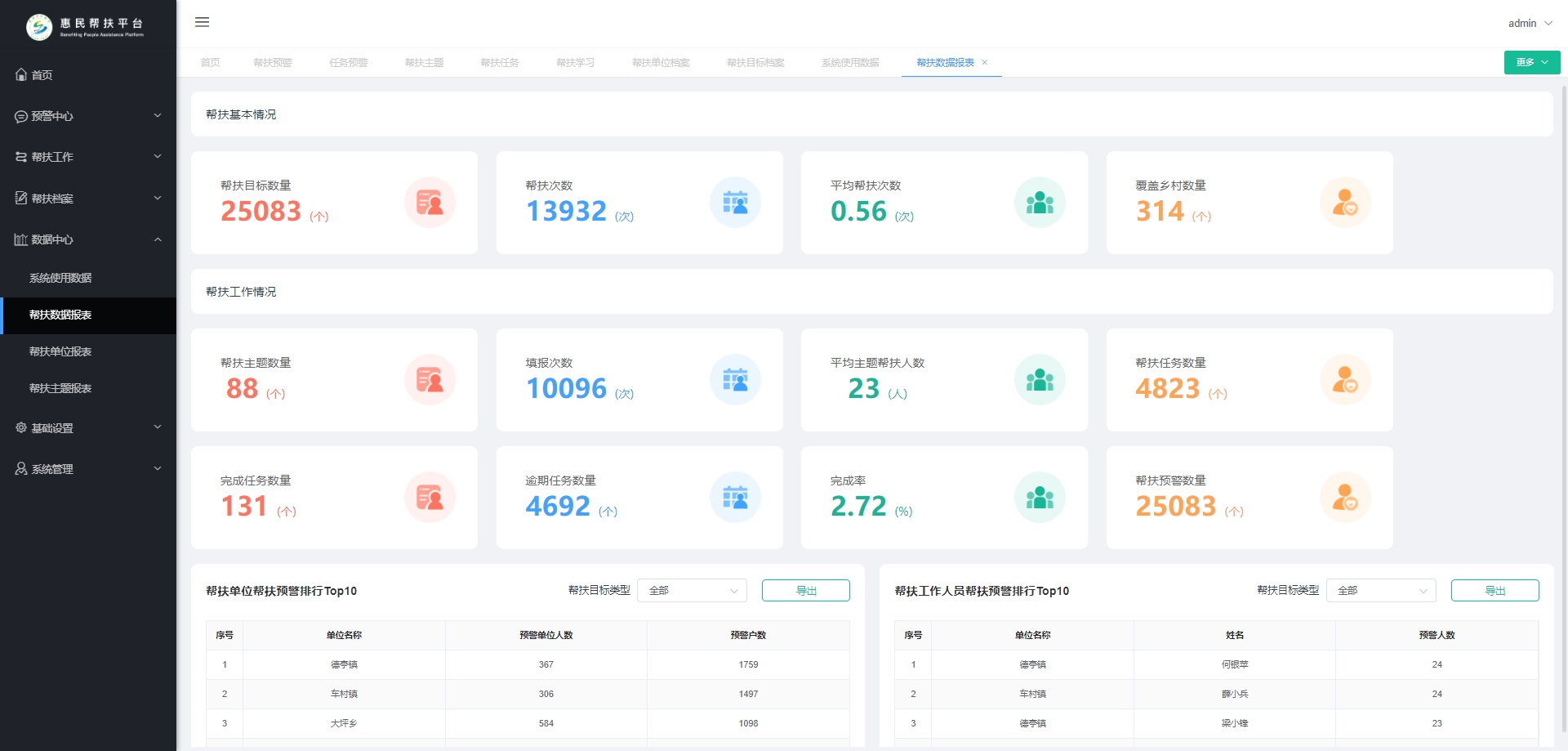Click the 4823 帮扶任务数量 value
The height and width of the screenshot is (751, 1568).
(x=1168, y=388)
